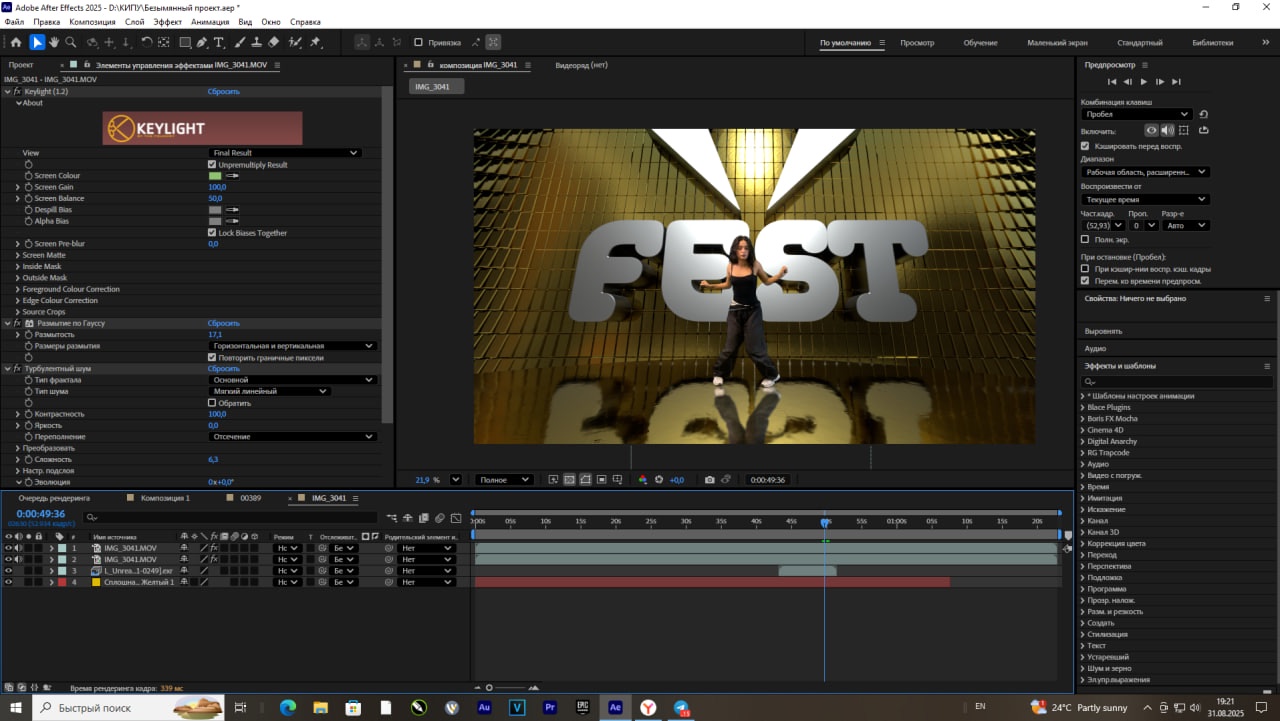Switch to Композиция 1 timeline tab
This screenshot has height=721, width=1280.
(165, 498)
